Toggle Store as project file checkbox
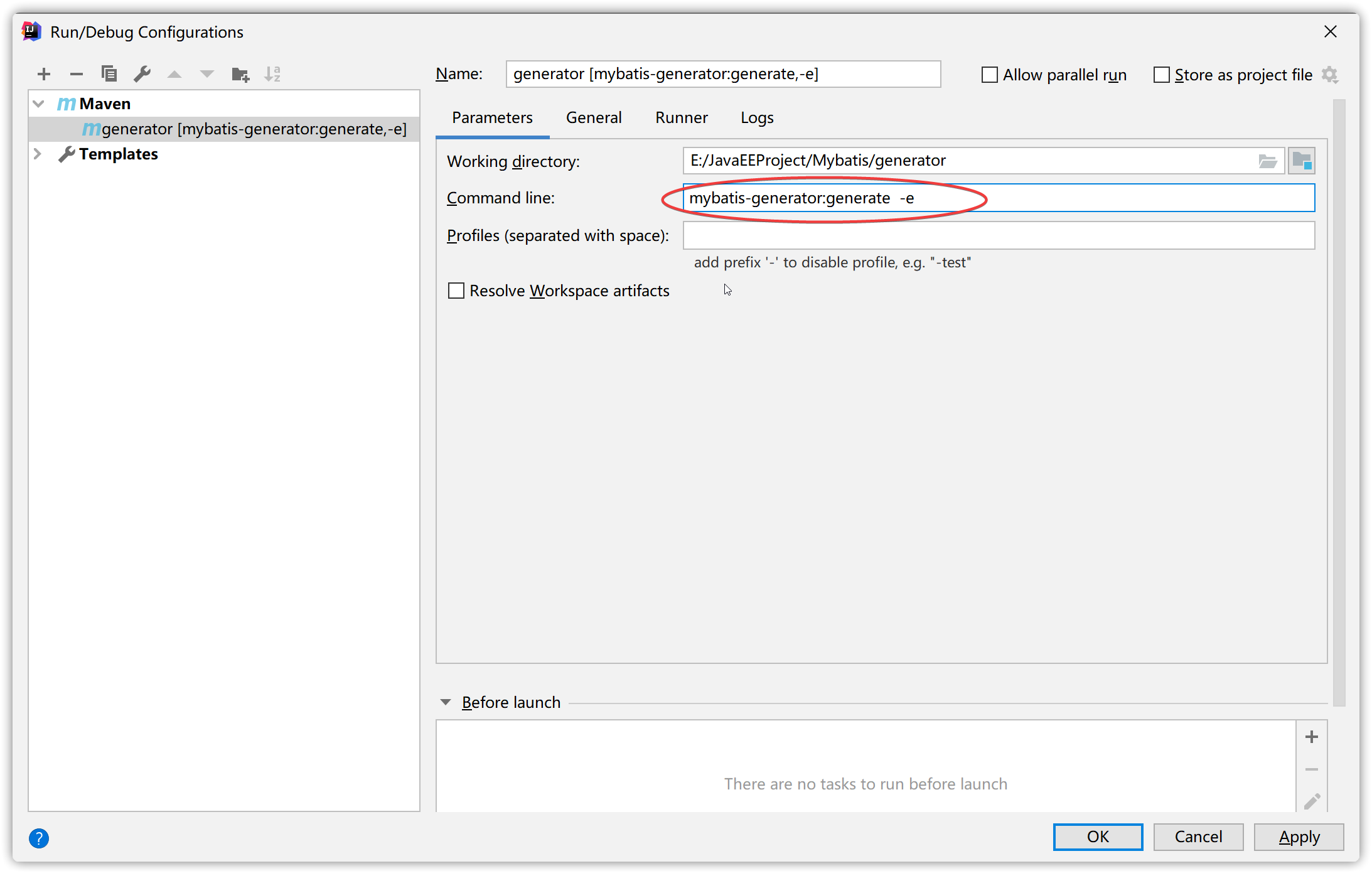1372x893 pixels. pyautogui.click(x=1161, y=75)
